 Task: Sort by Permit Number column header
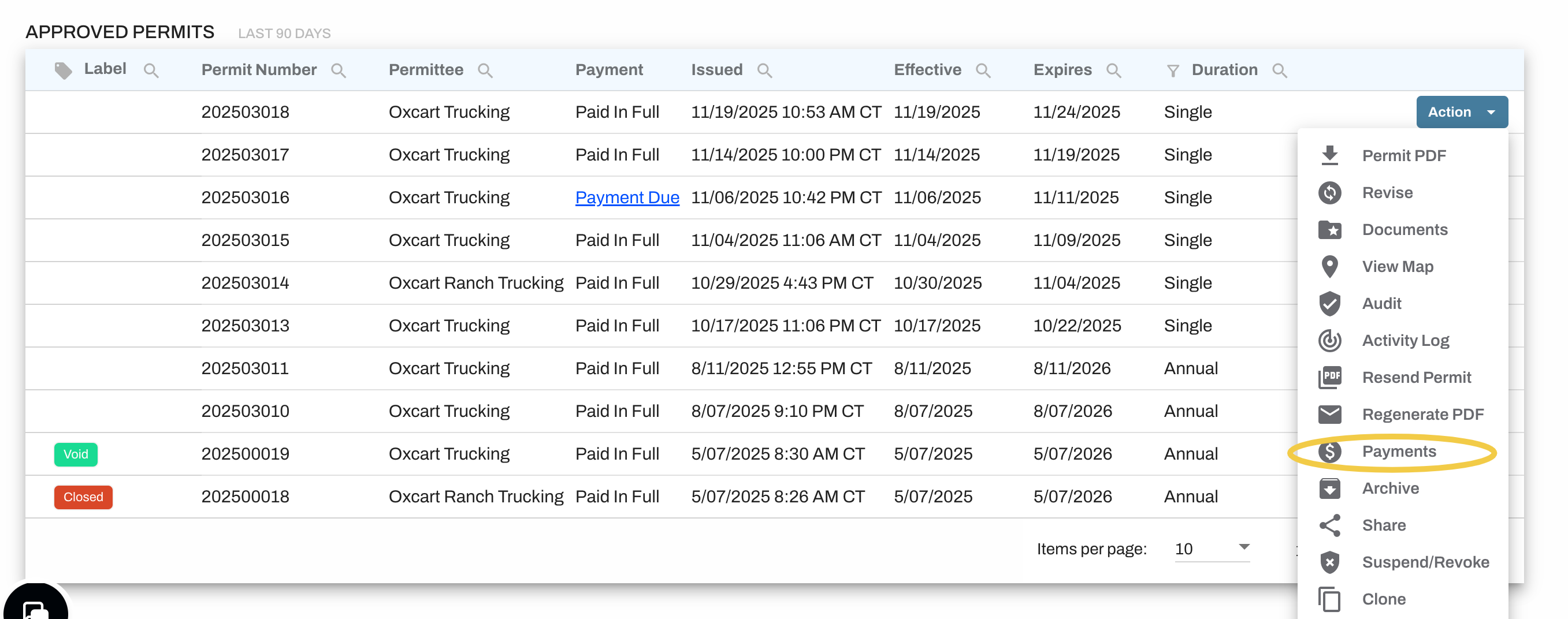[x=259, y=70]
